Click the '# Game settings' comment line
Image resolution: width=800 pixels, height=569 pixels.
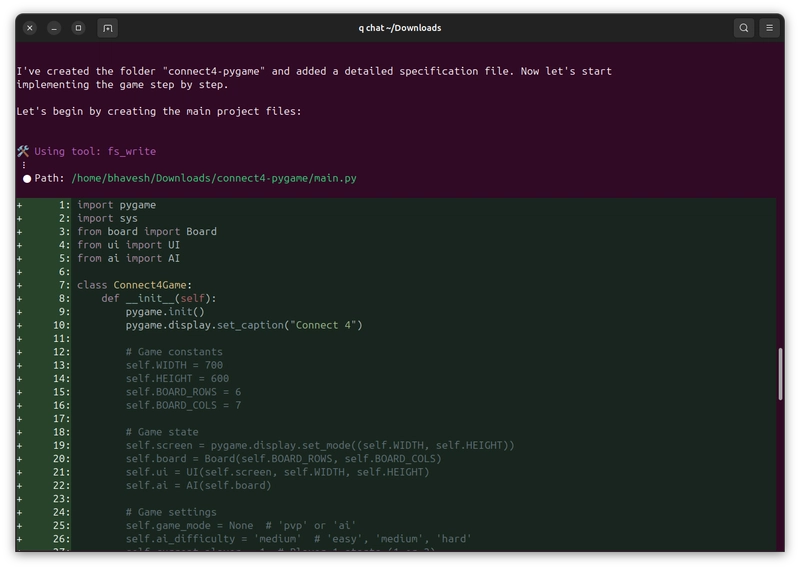tap(171, 512)
